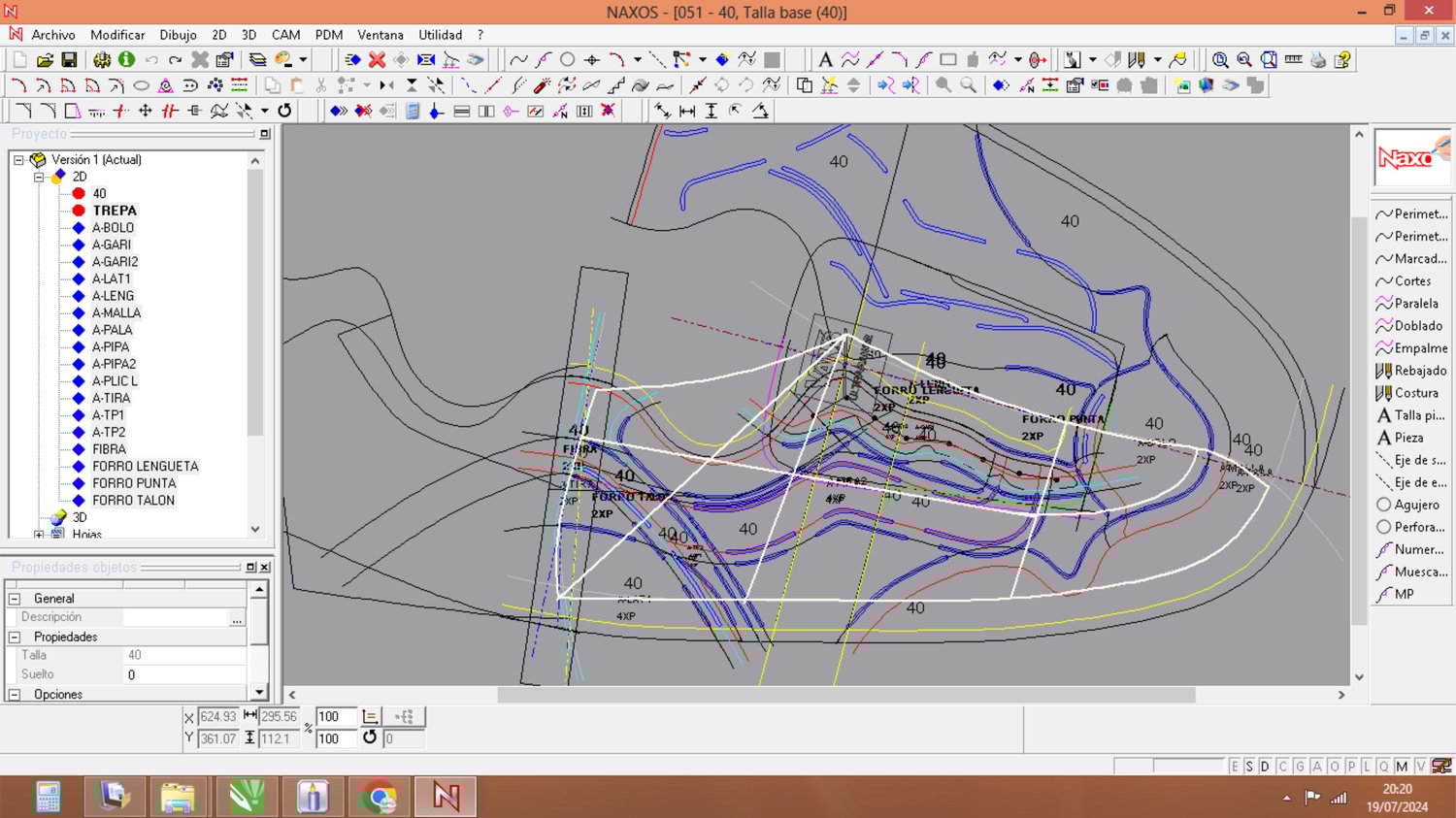Click the scissors cut icon

320,85
